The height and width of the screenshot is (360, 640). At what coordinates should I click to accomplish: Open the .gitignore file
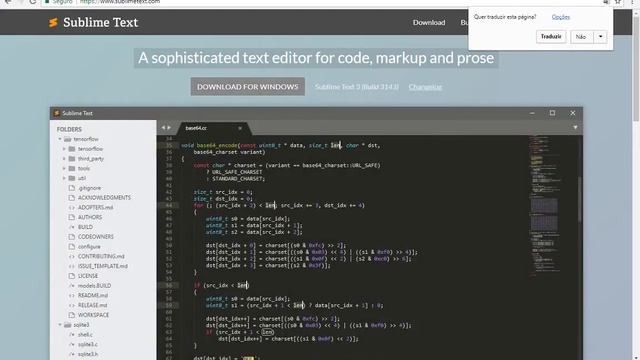(89, 188)
